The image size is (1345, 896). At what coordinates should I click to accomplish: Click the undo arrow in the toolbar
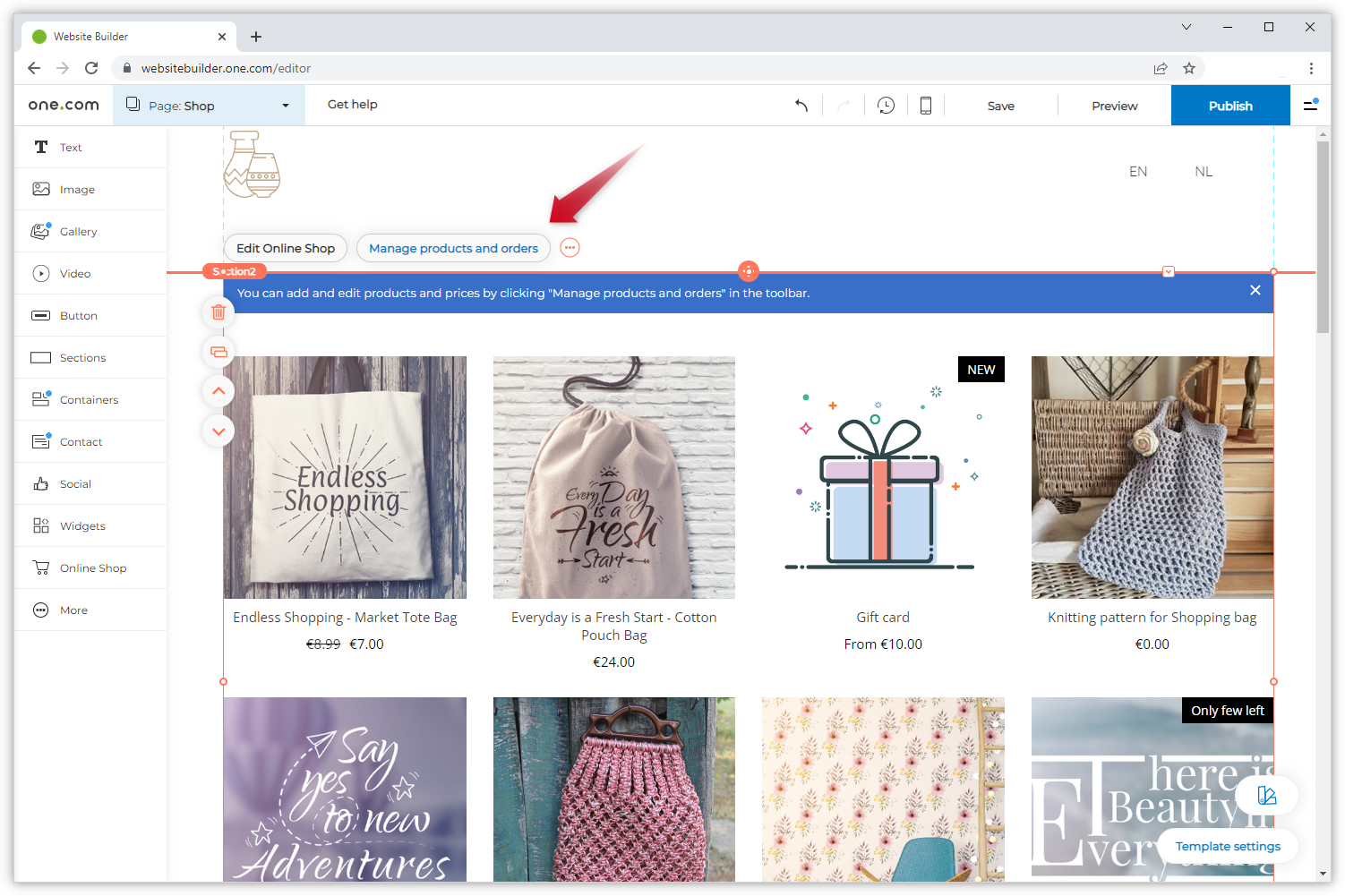[801, 105]
